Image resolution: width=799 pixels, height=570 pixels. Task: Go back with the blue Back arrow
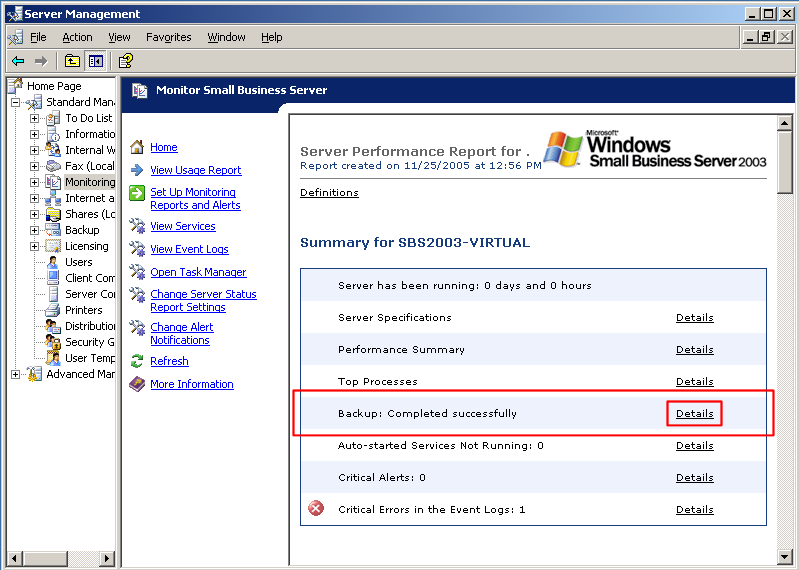click(18, 61)
